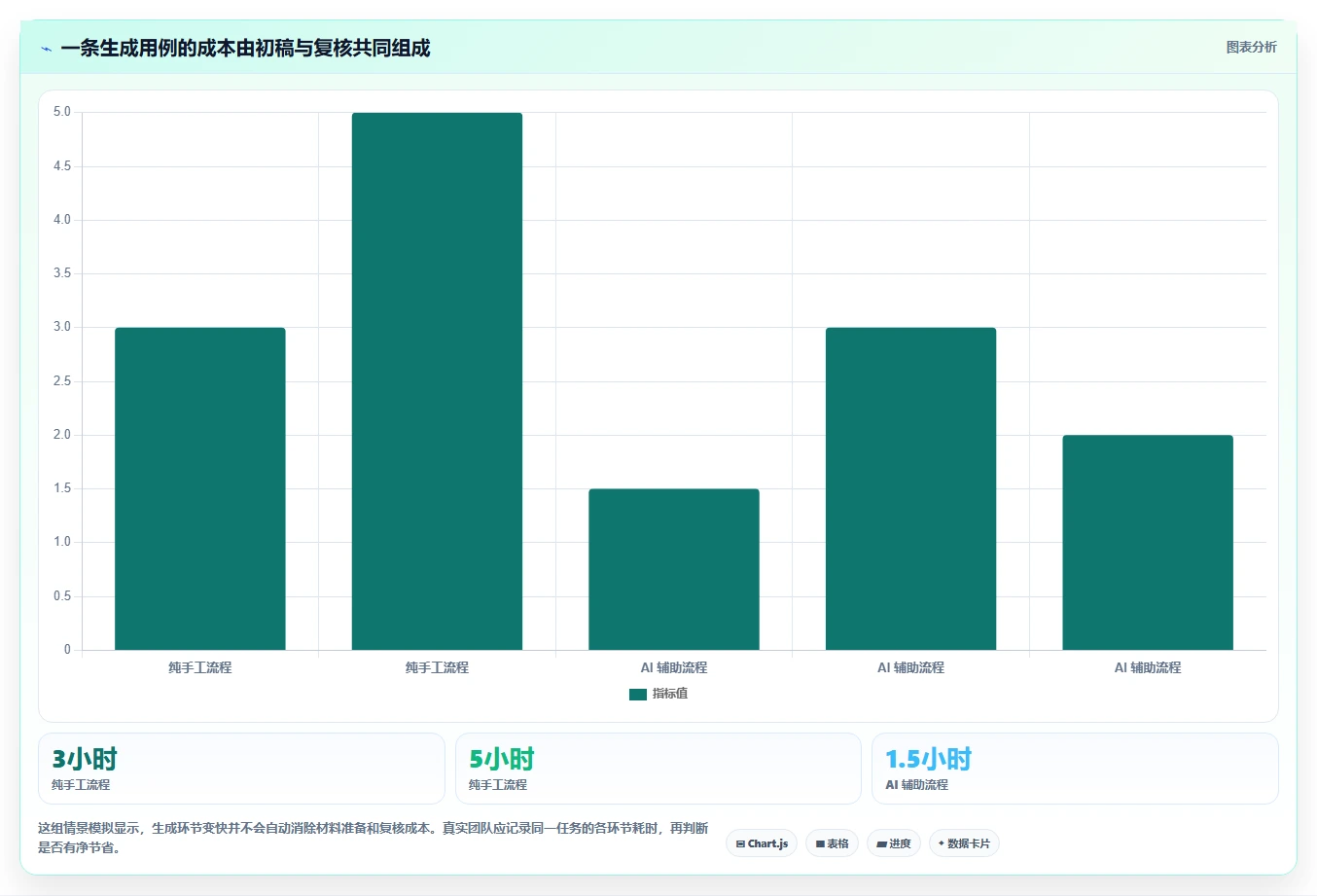Click the 纯手工流程 label in 5小时 card
Screen dimensions: 1317x896
click(x=498, y=784)
